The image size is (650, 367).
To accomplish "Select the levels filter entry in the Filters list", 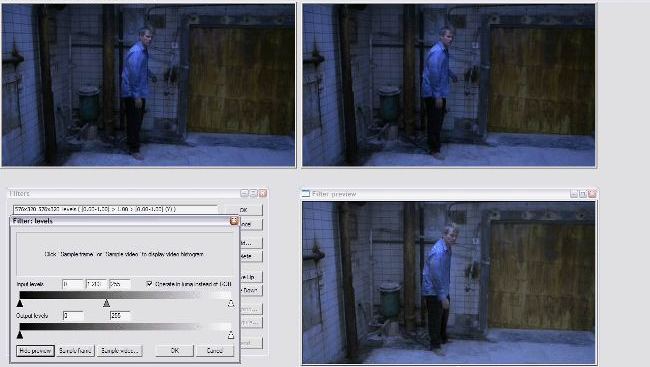I will [115, 209].
